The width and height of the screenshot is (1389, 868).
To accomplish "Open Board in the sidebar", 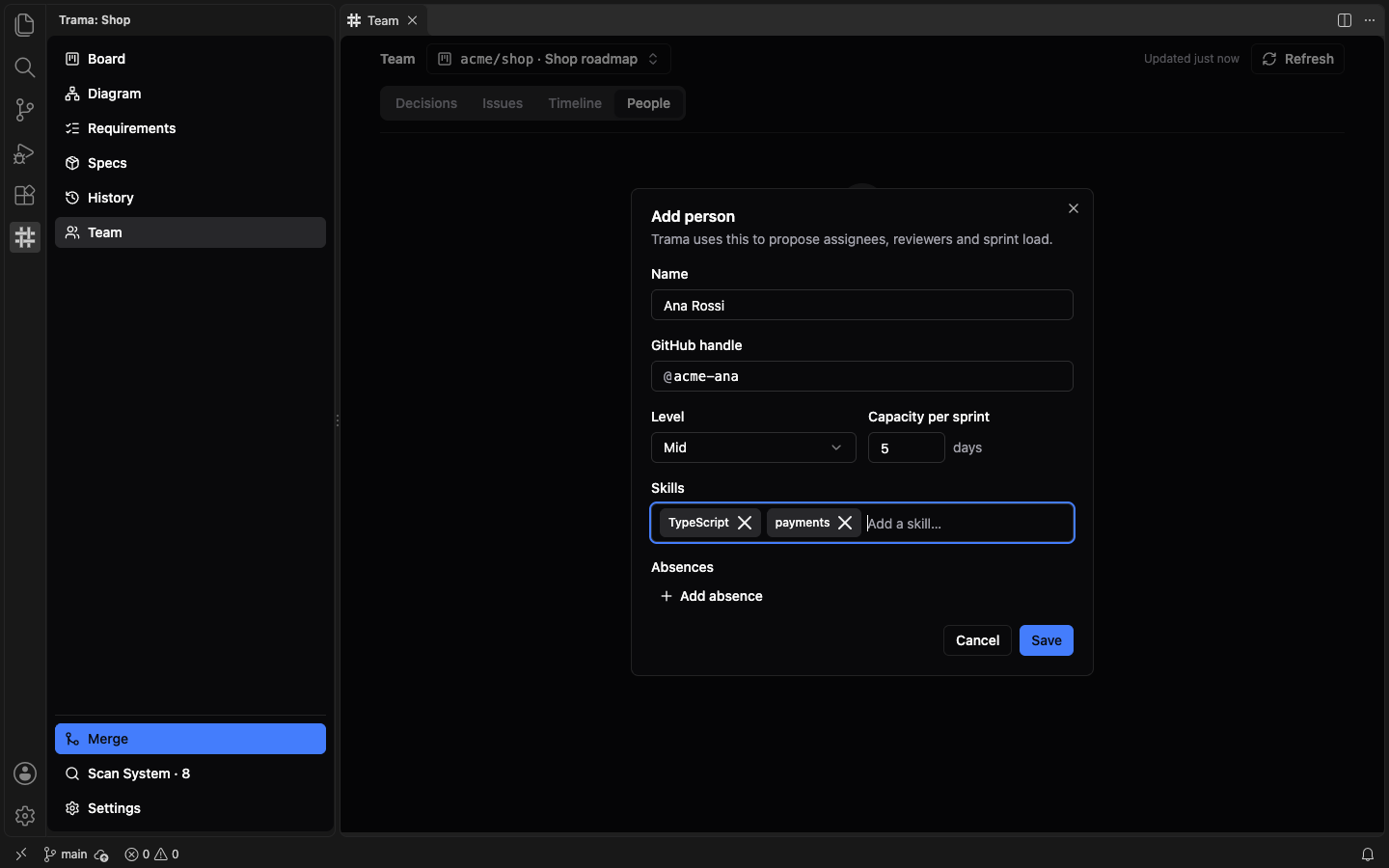I will pos(191,59).
